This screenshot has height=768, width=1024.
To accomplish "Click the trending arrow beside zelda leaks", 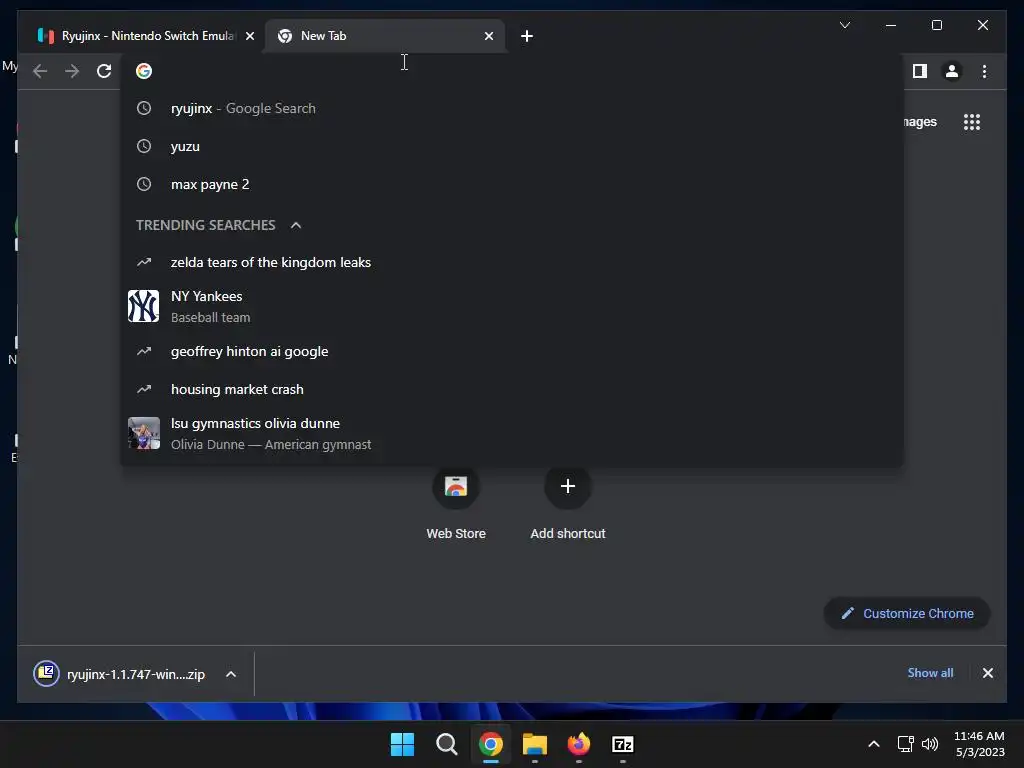I will pyautogui.click(x=144, y=263).
